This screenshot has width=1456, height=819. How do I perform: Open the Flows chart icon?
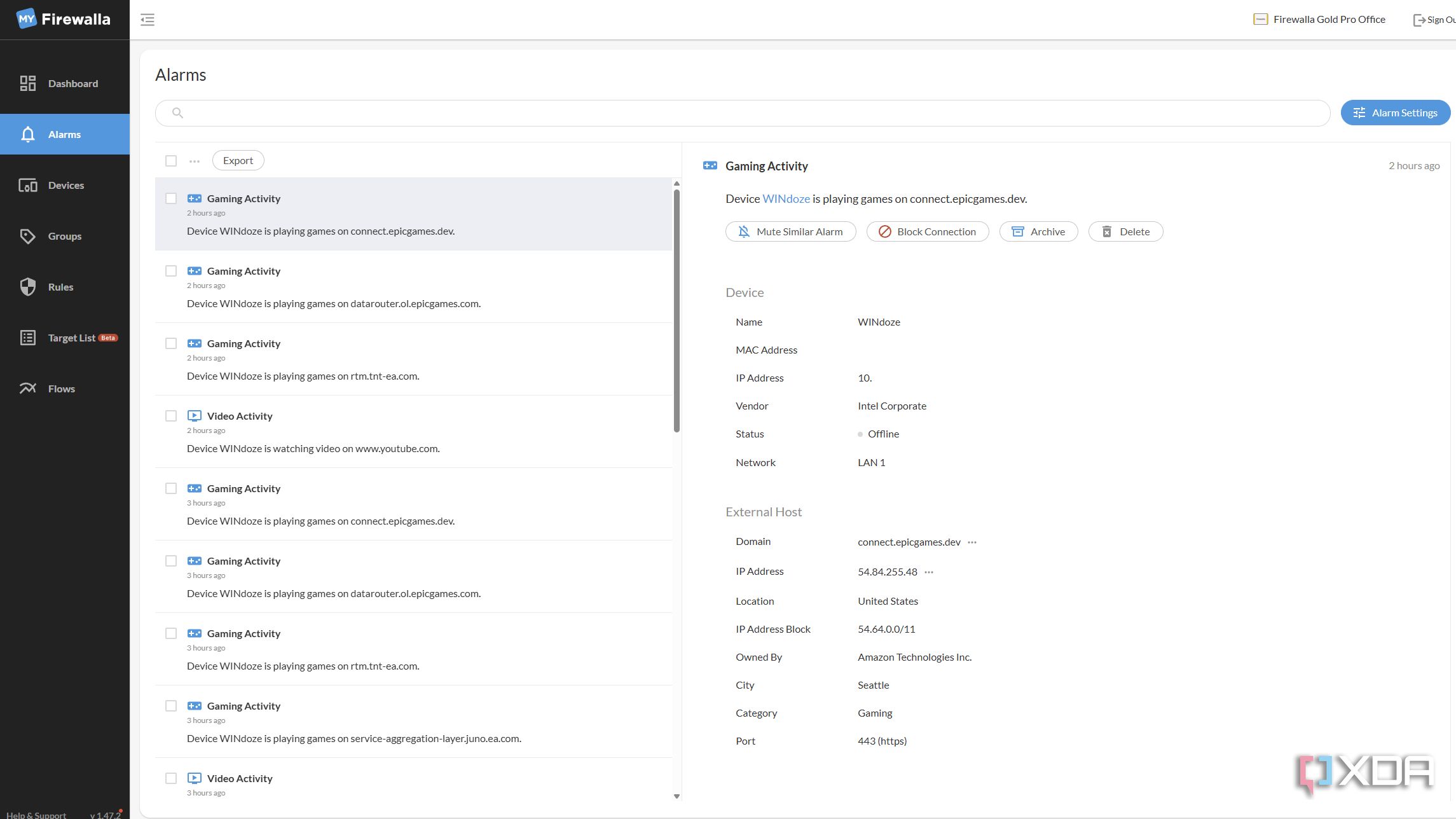pos(27,389)
